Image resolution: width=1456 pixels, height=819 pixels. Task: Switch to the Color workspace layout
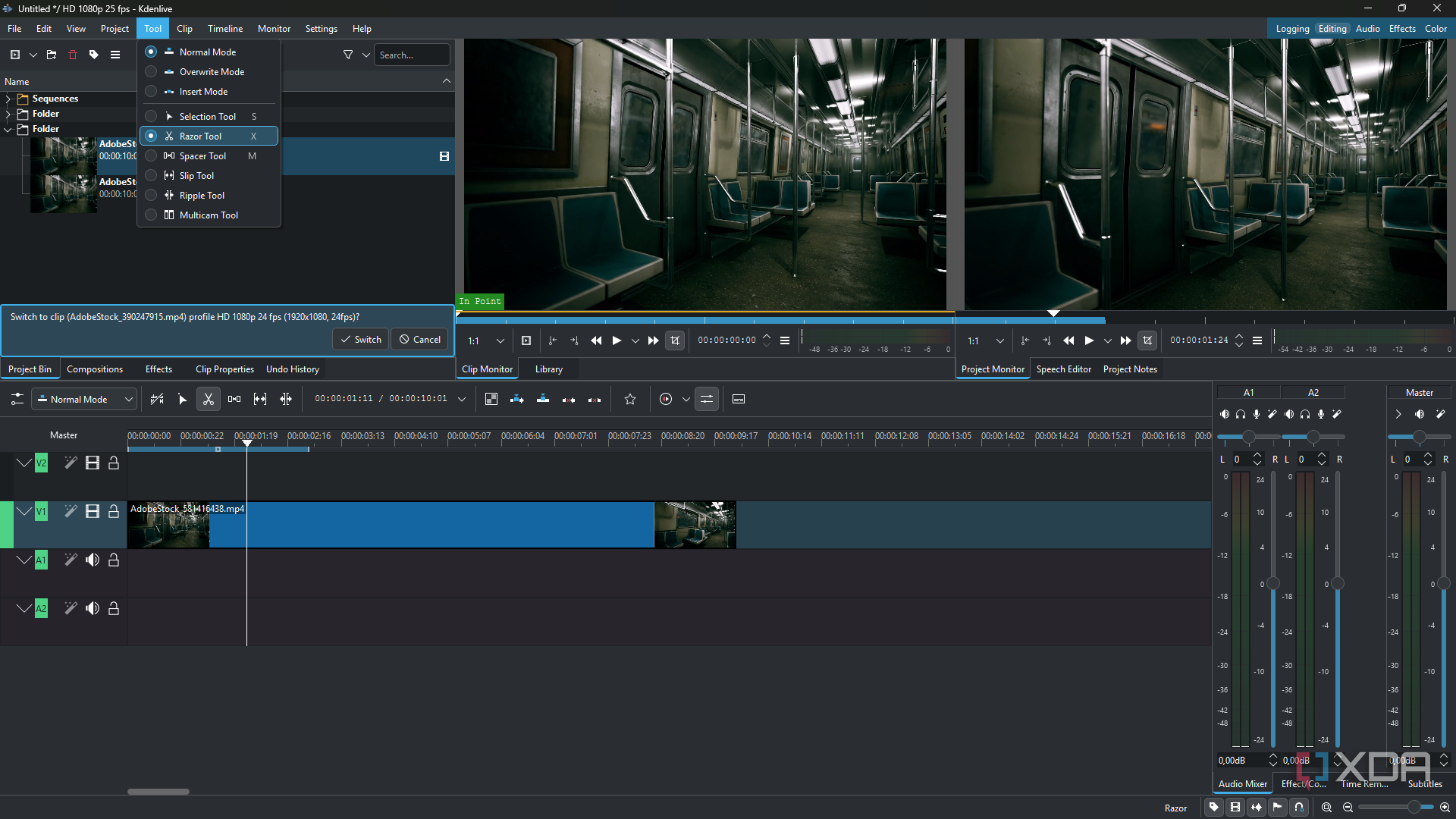(x=1436, y=29)
